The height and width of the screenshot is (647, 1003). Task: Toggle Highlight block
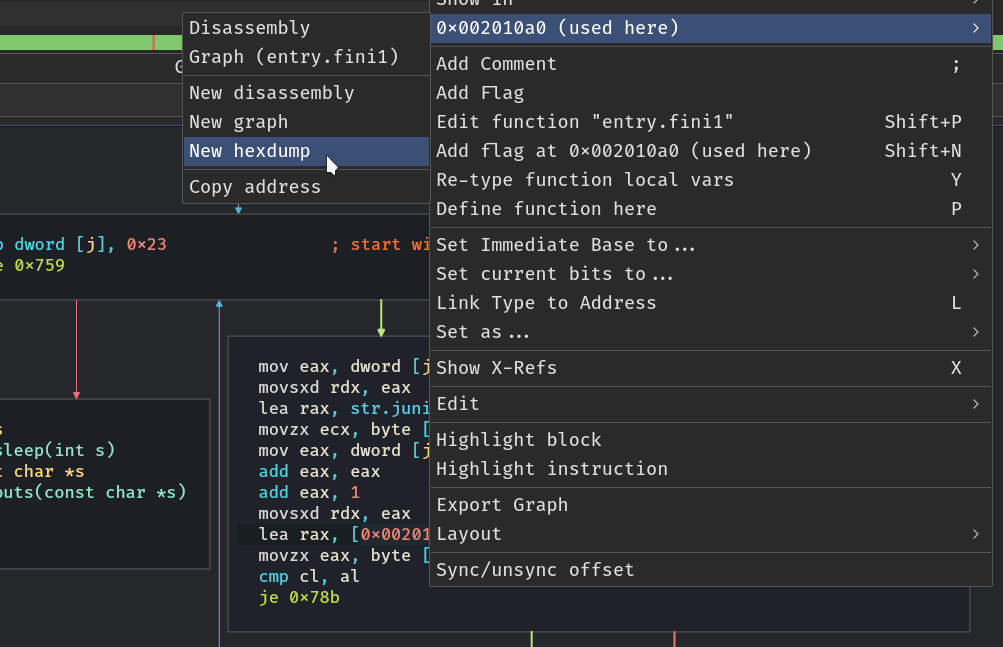[x=519, y=440]
